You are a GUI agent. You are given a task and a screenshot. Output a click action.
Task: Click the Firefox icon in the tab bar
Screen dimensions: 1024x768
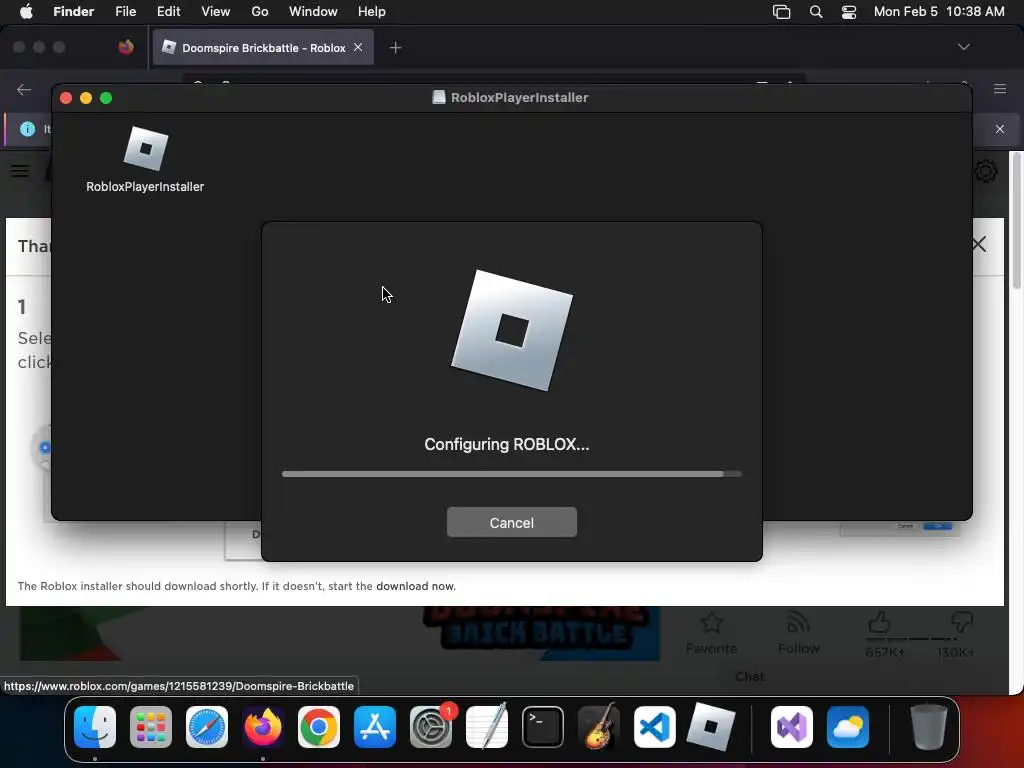click(126, 47)
